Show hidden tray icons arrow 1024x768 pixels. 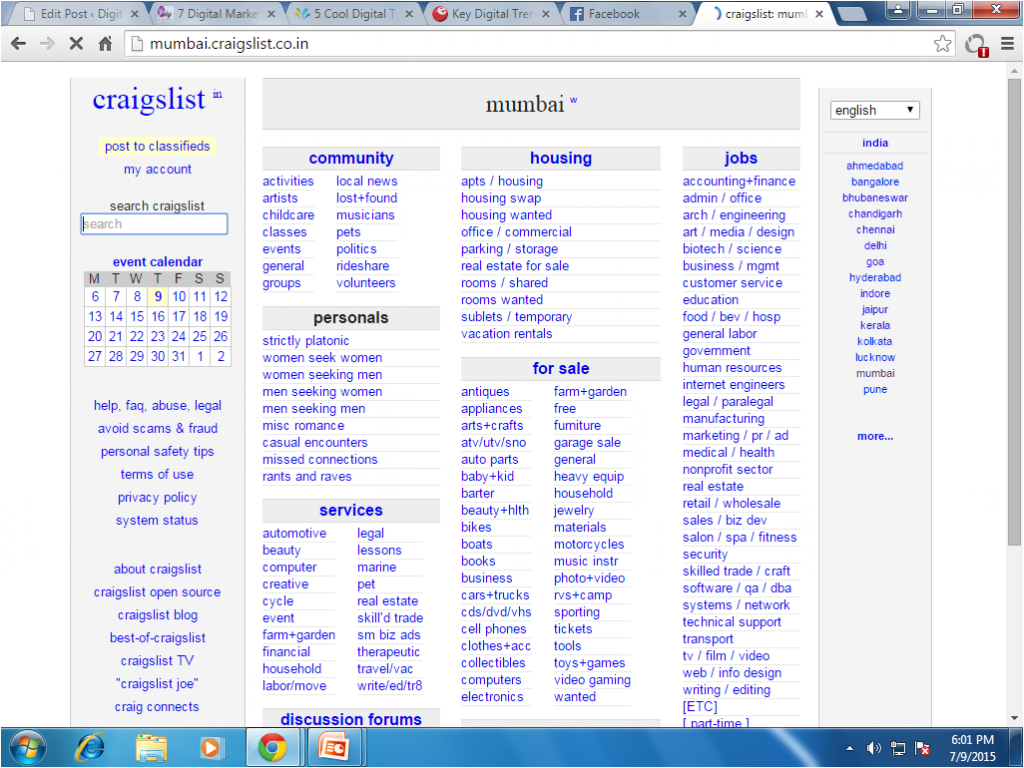pos(849,748)
